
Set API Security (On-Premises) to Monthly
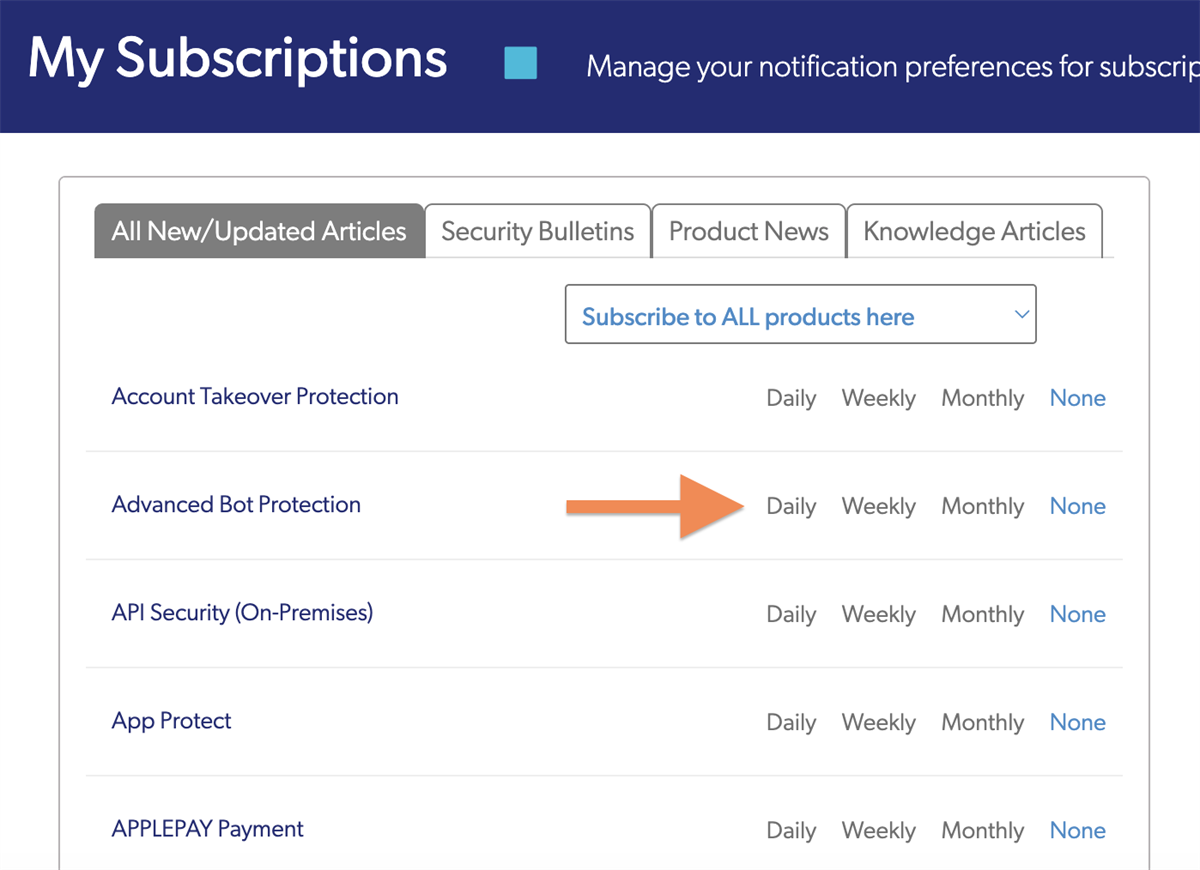(982, 614)
